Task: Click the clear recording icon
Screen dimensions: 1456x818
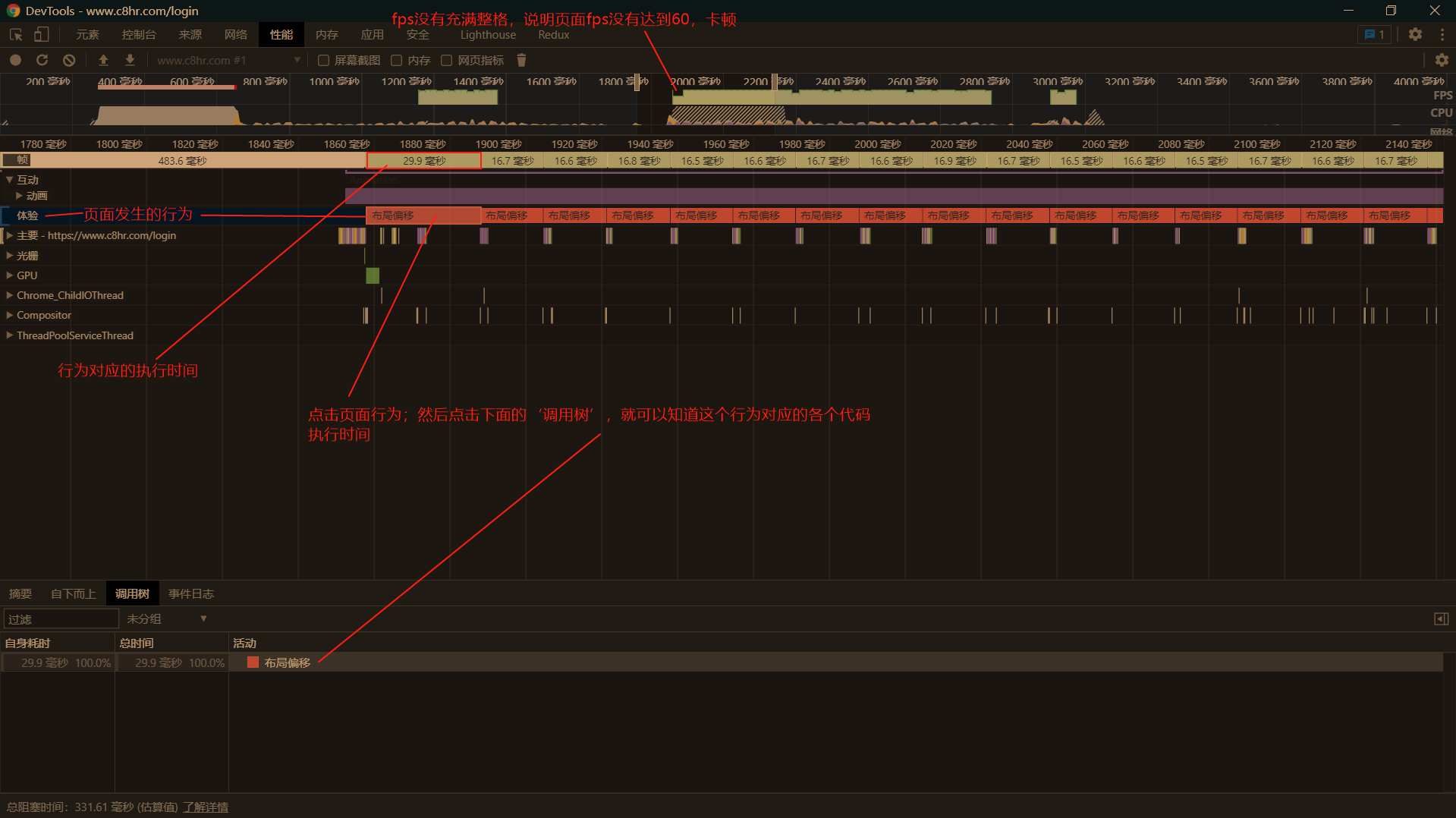Action: pos(69,60)
